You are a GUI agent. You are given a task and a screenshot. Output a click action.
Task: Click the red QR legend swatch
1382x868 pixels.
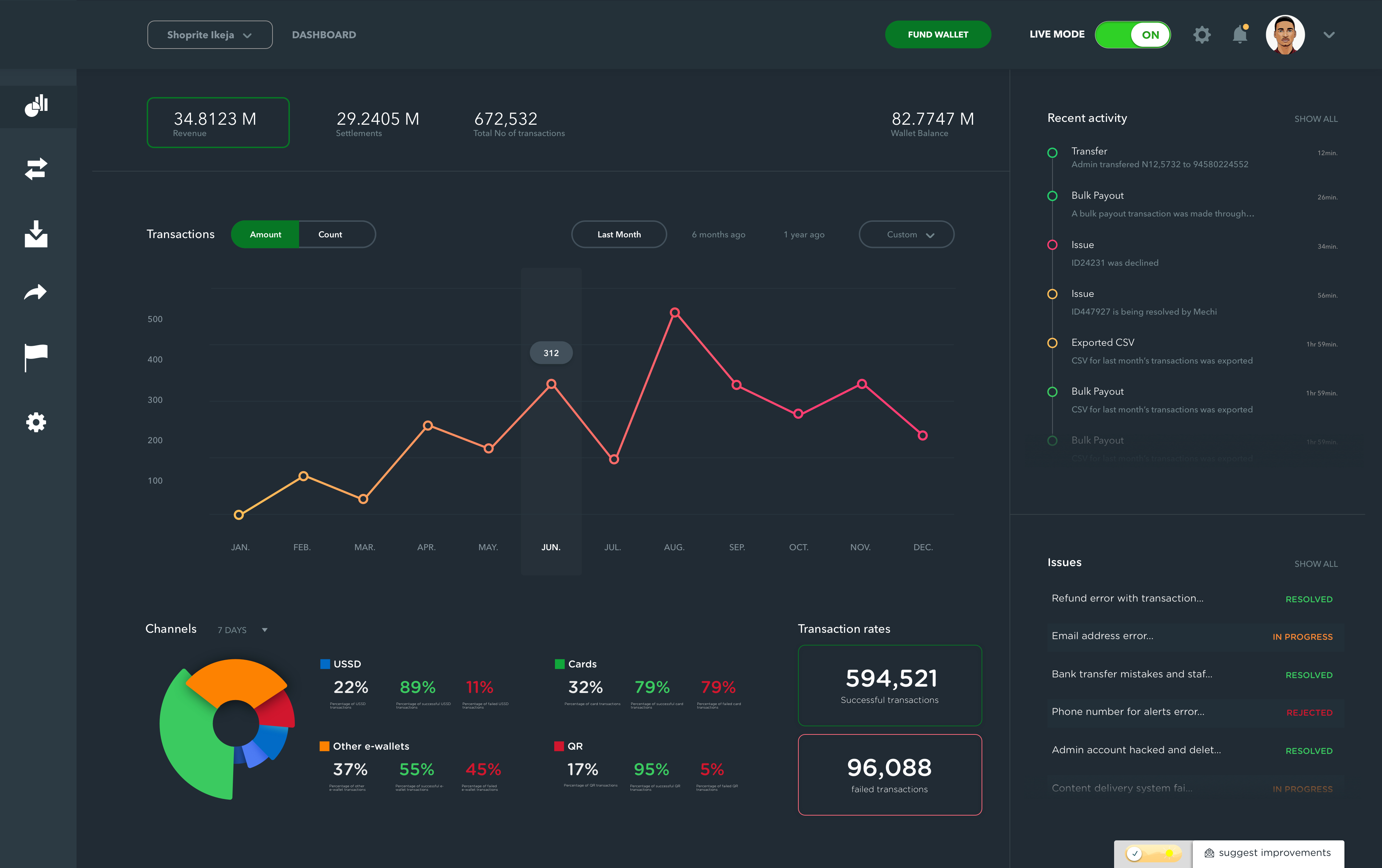click(559, 746)
